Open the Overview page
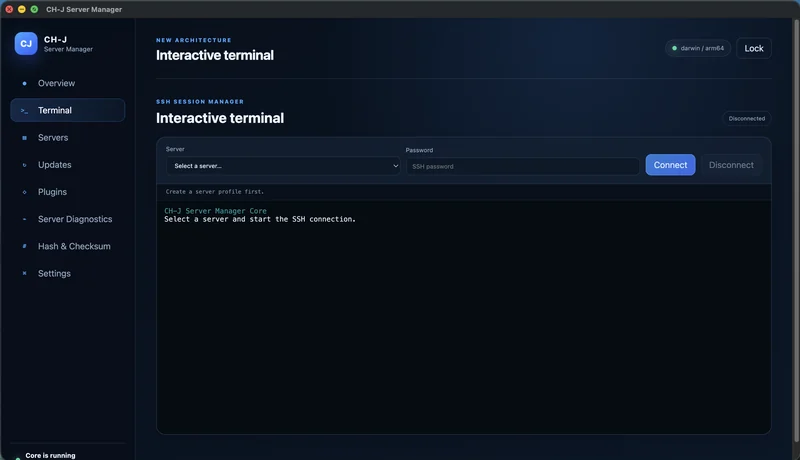 pyautogui.click(x=67, y=83)
